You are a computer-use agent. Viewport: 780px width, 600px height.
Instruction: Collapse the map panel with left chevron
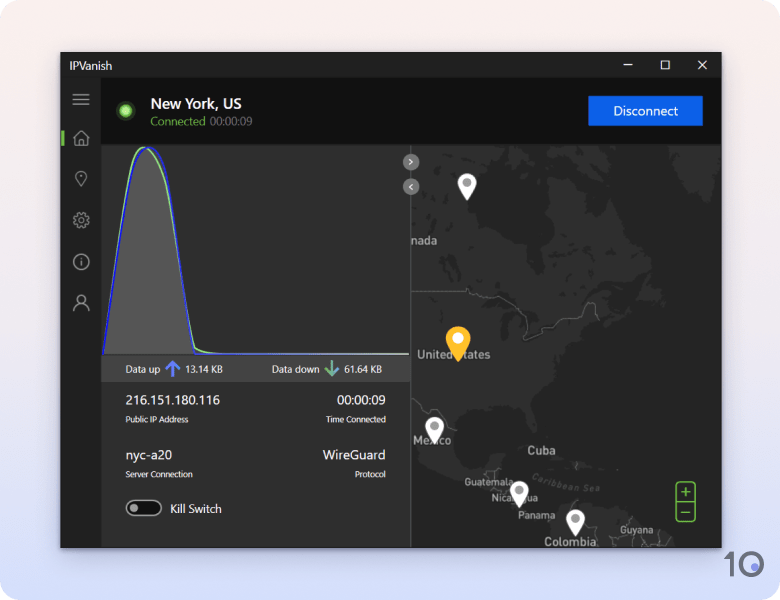coord(411,187)
